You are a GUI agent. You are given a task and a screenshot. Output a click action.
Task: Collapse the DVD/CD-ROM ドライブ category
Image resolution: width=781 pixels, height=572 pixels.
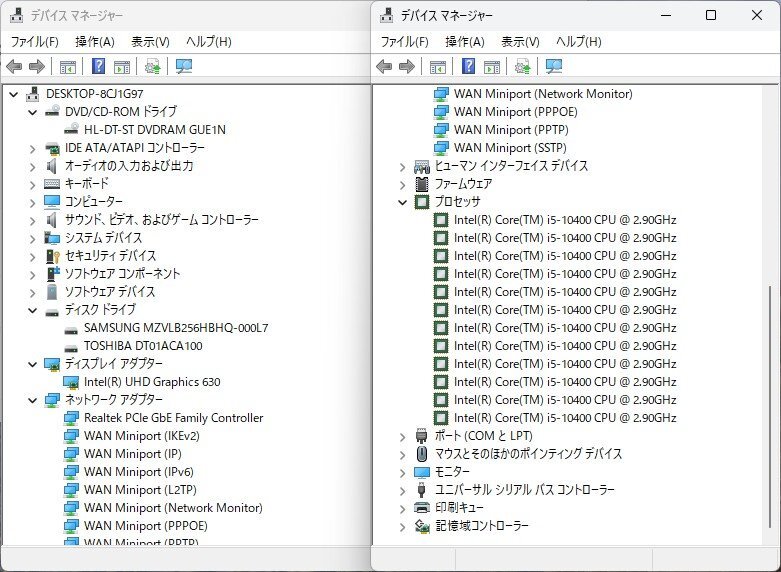pos(32,112)
